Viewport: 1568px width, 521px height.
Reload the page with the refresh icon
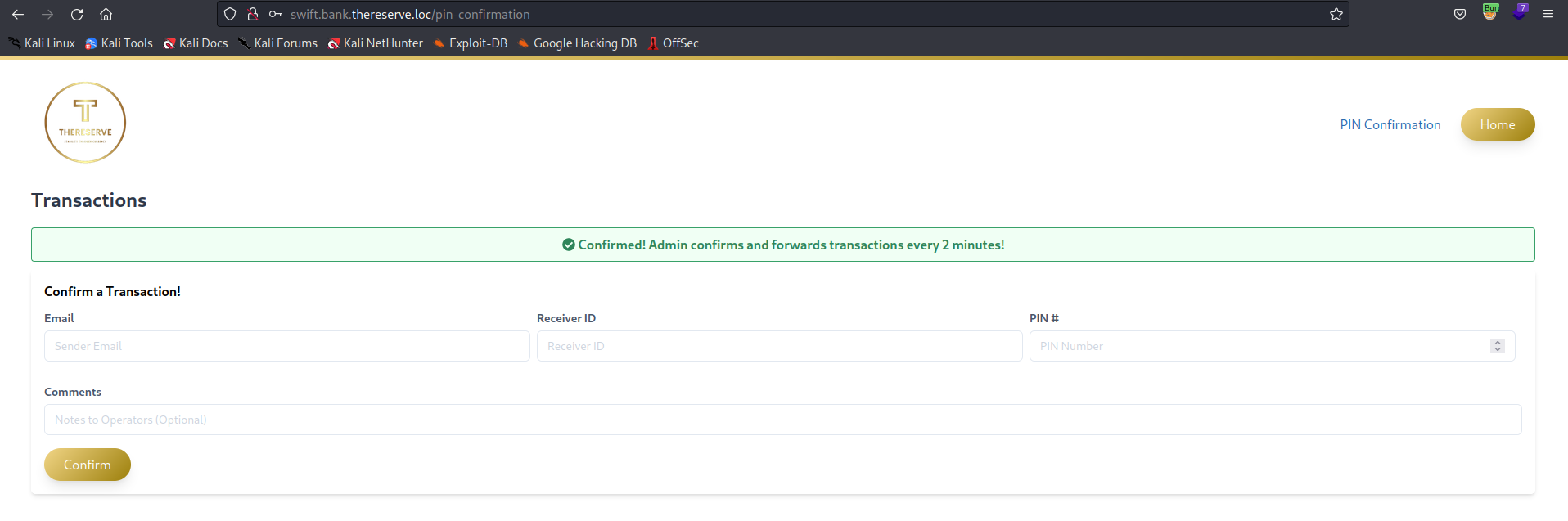click(x=77, y=14)
